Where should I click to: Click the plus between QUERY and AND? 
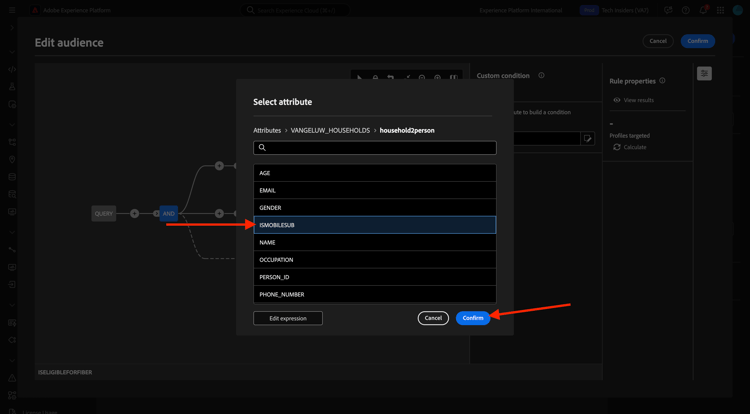pyautogui.click(x=134, y=214)
